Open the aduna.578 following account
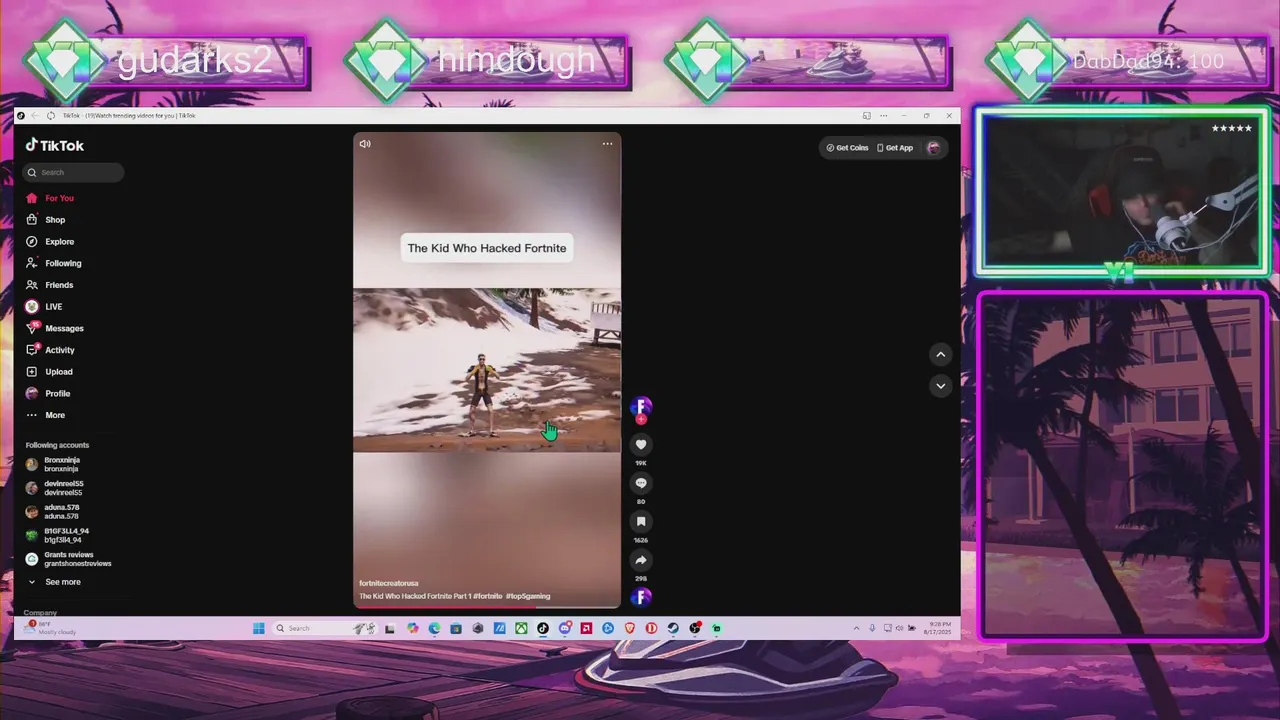This screenshot has height=720, width=1280. (x=53, y=512)
